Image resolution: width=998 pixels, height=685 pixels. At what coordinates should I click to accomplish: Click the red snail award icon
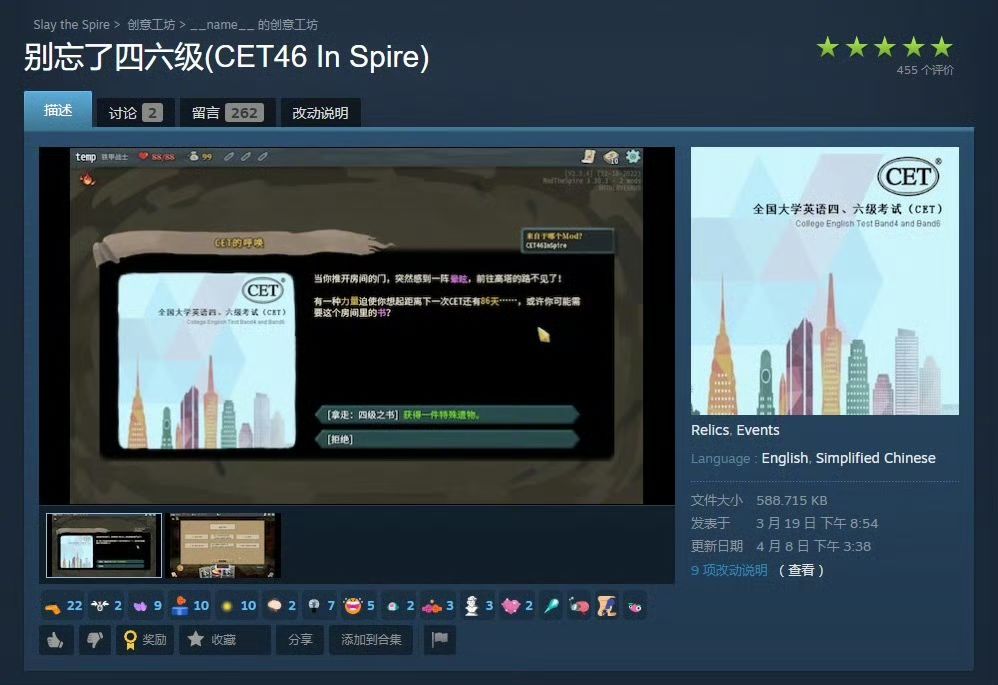579,606
